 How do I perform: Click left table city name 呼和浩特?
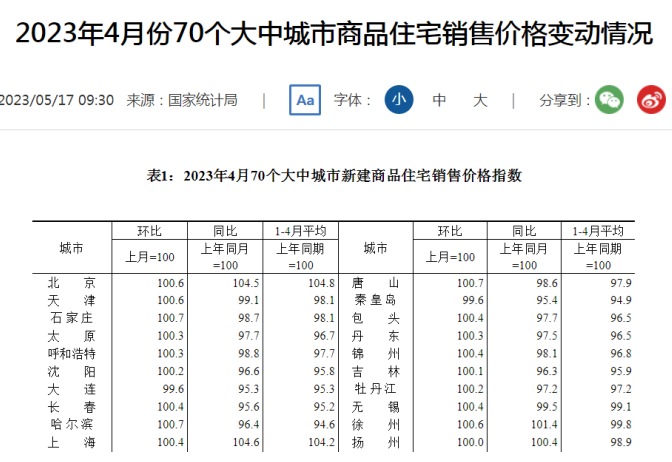click(x=72, y=354)
